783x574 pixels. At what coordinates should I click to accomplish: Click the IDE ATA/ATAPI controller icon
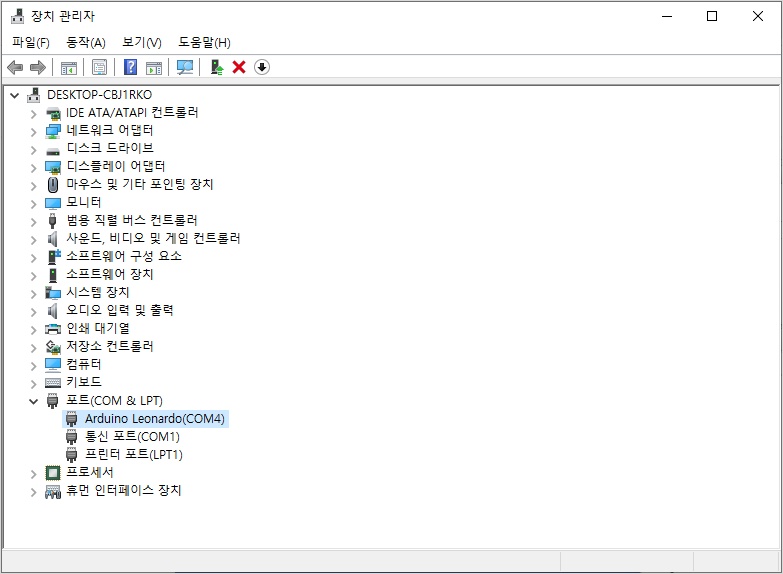pos(53,114)
